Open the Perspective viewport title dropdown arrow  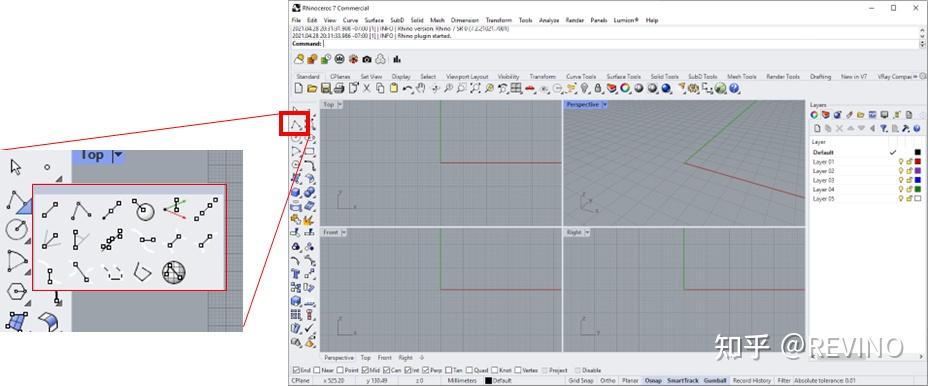click(x=604, y=104)
